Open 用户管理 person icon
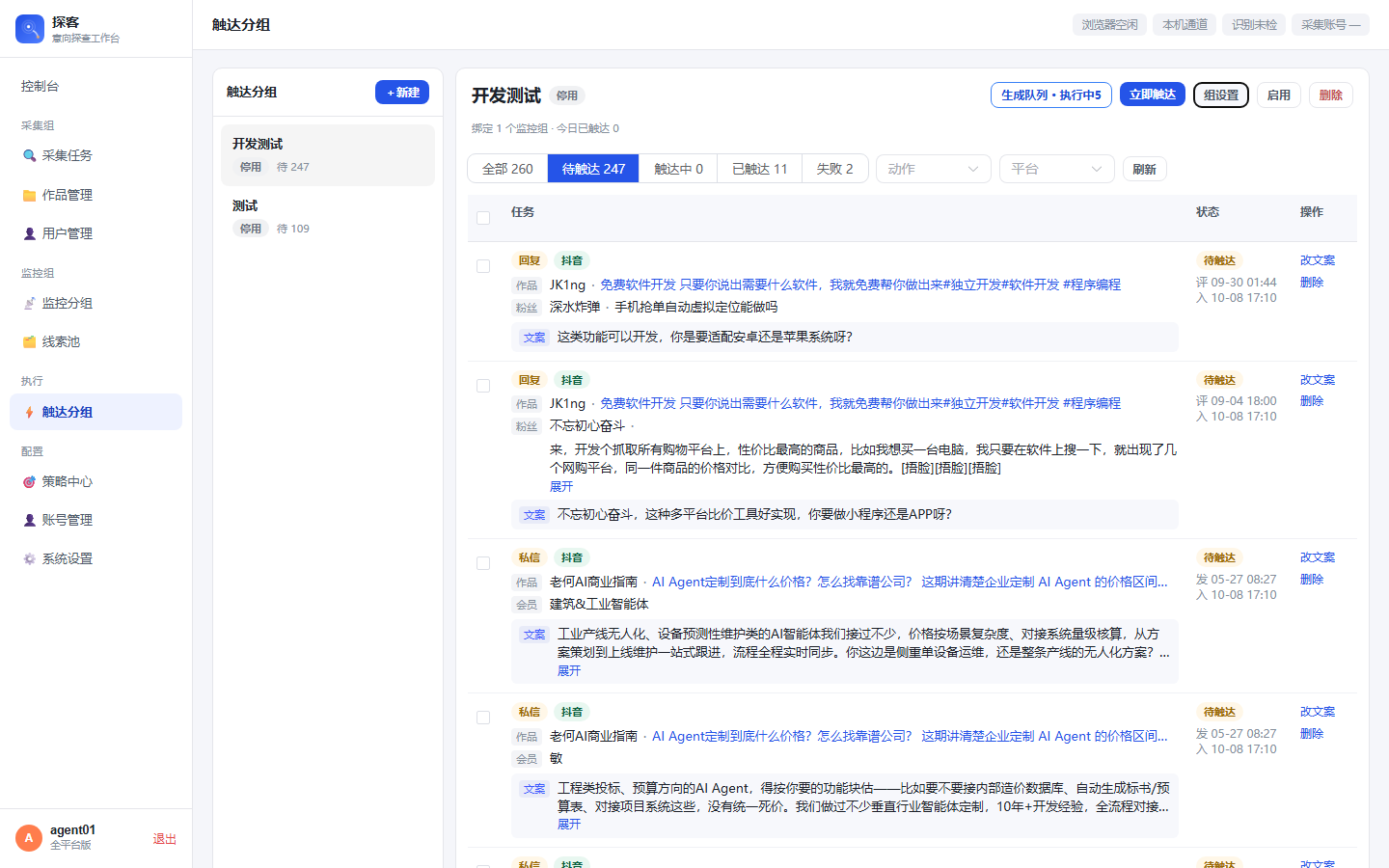The height and width of the screenshot is (868, 1389). pos(29,233)
